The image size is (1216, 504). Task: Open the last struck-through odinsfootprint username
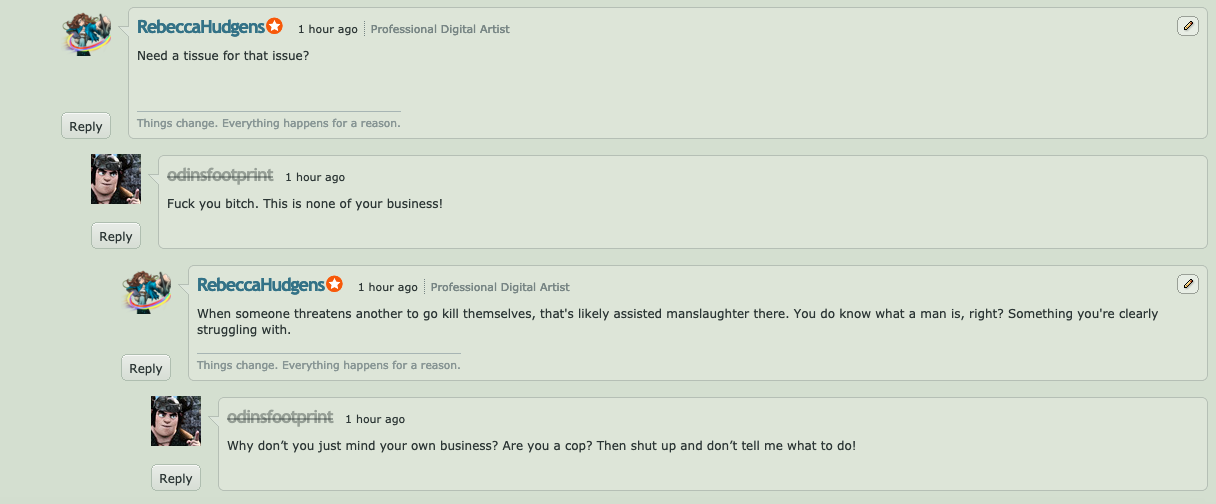tap(280, 417)
